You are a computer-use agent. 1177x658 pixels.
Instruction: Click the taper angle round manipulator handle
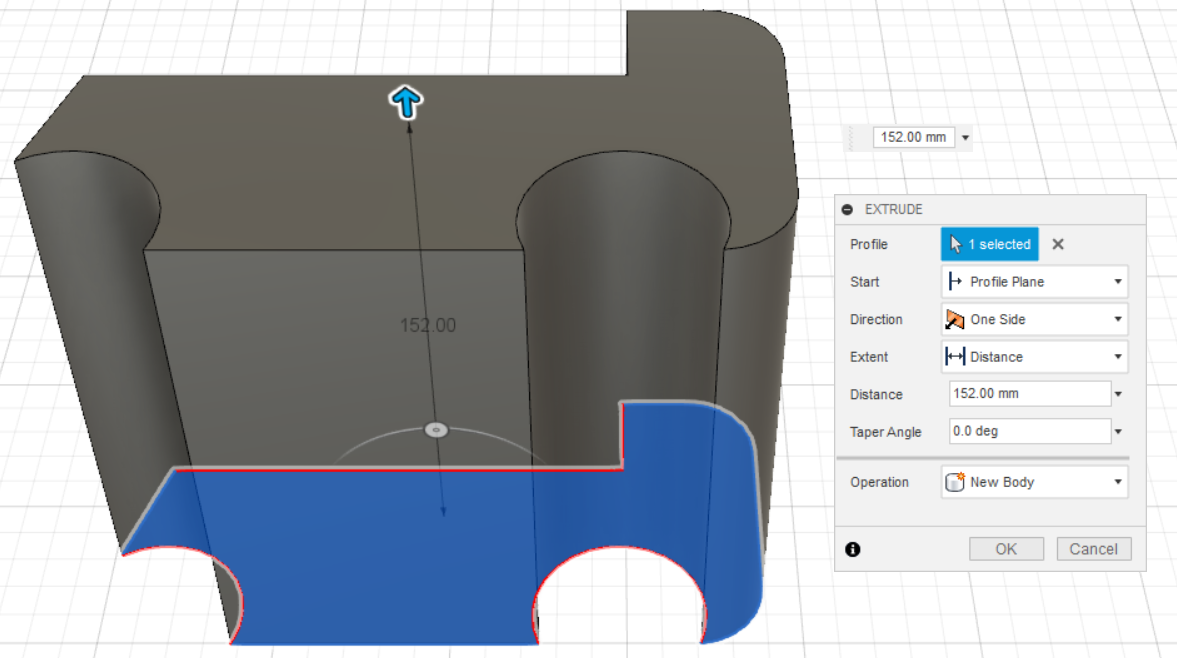point(436,430)
